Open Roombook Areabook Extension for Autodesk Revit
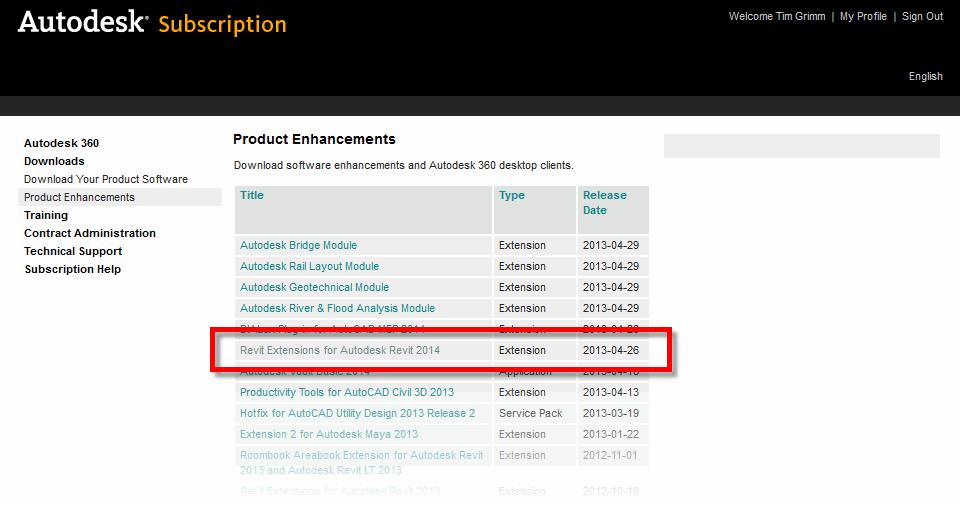960x507 pixels. [361, 463]
